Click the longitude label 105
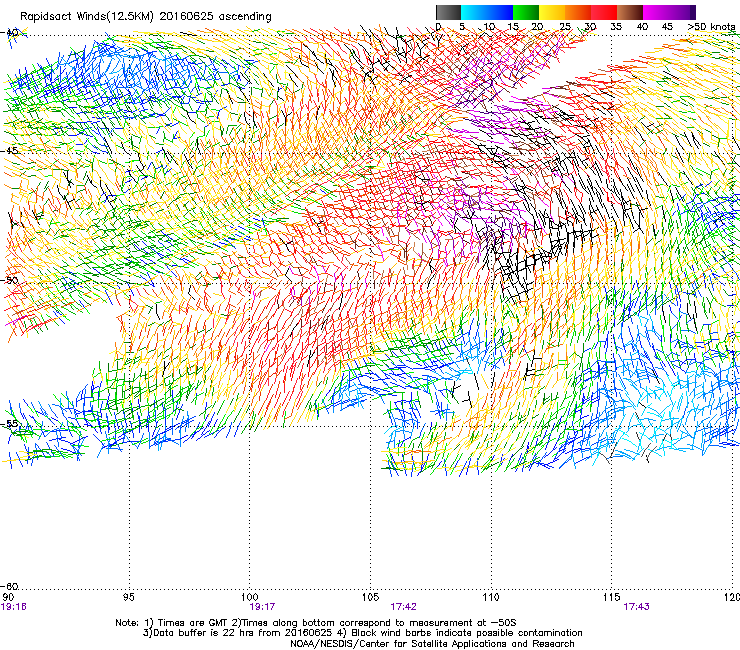The width and height of the screenshot is (740, 650). [370, 598]
